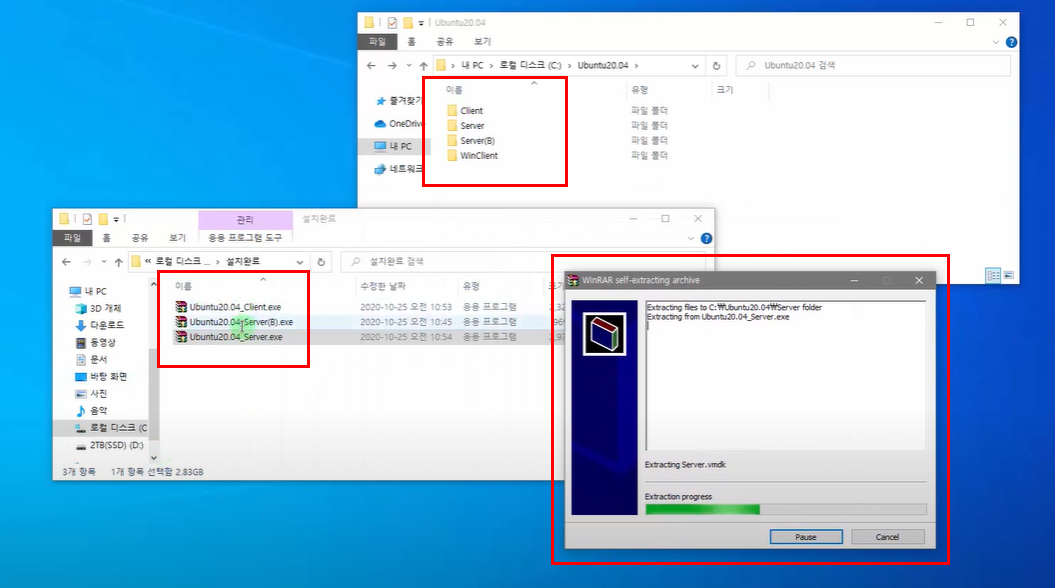Select 다운로드 in 설치완료 sidebar

click(100, 325)
